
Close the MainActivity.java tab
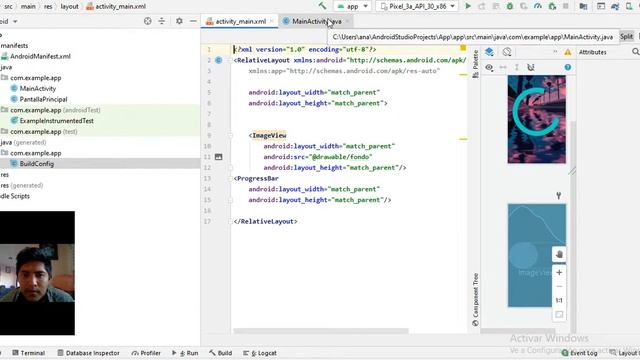point(347,21)
